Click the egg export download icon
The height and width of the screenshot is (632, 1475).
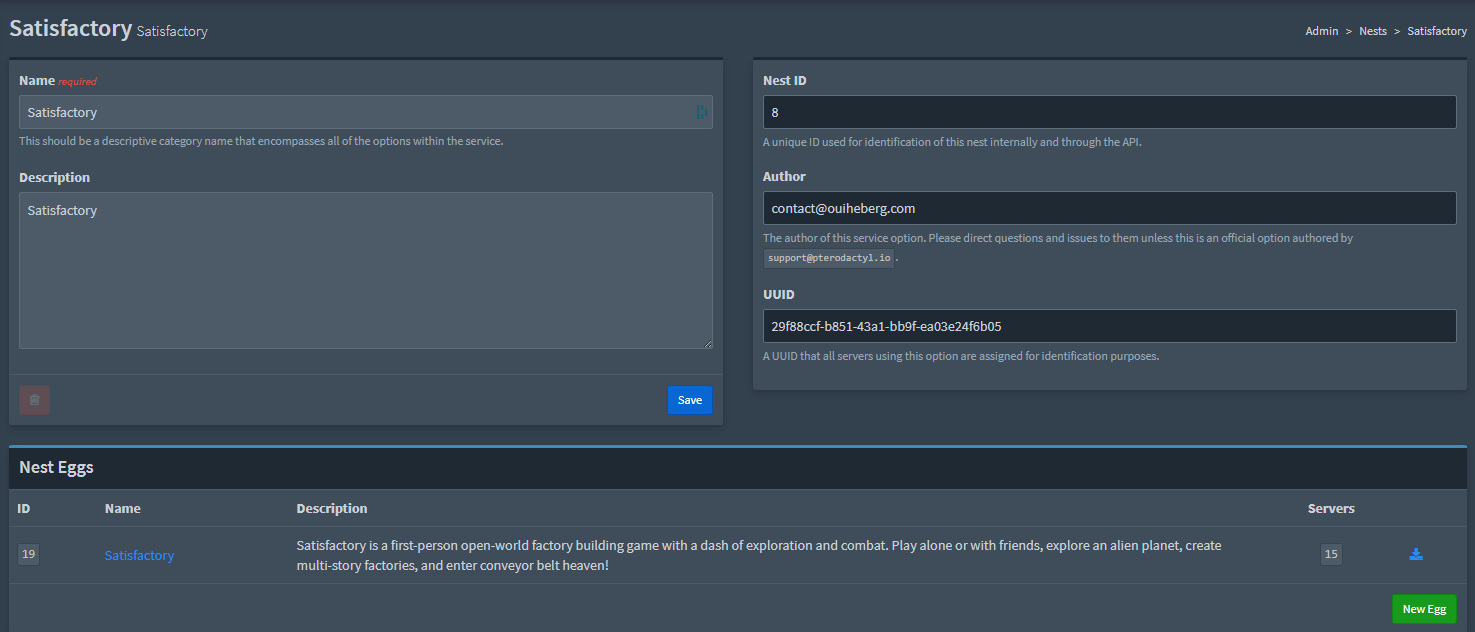pos(1415,554)
